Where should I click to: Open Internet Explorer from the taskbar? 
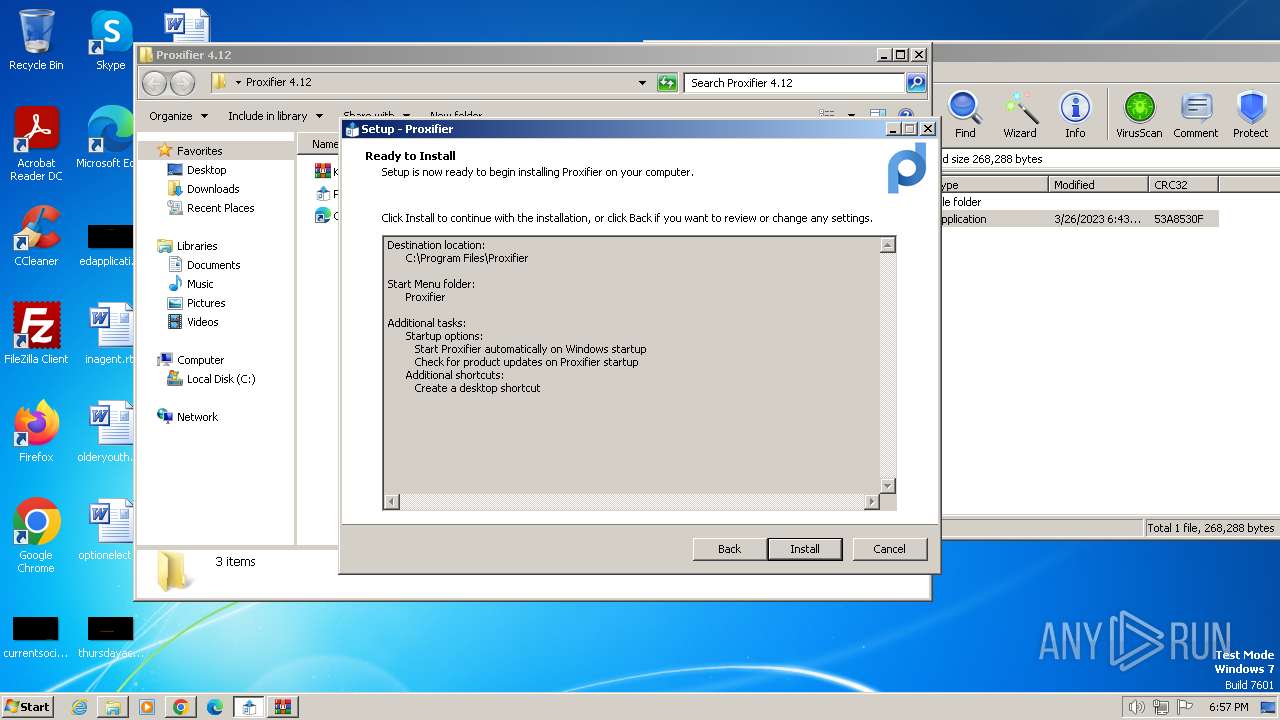[80, 707]
